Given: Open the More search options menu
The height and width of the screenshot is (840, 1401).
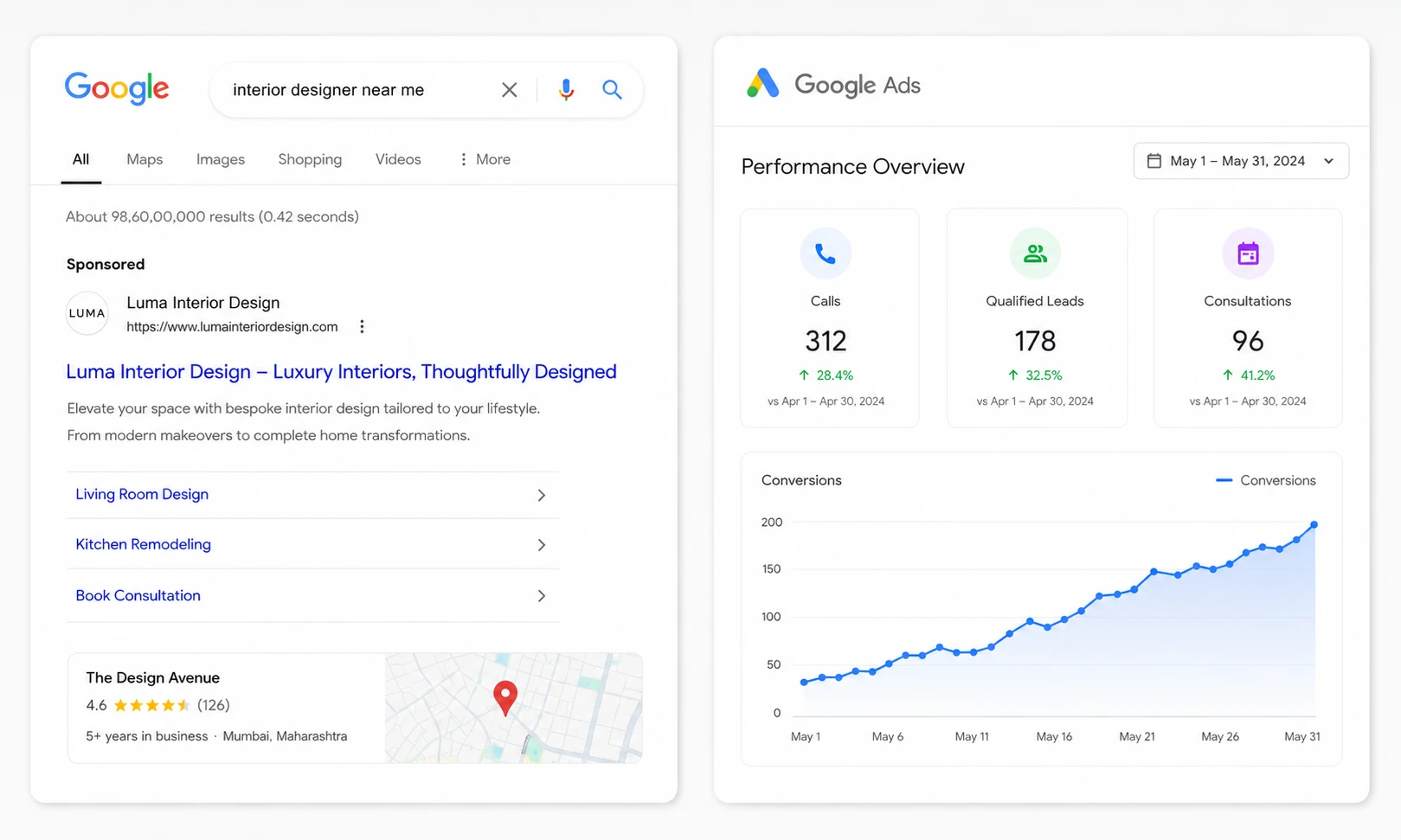Looking at the screenshot, I should click(x=485, y=159).
